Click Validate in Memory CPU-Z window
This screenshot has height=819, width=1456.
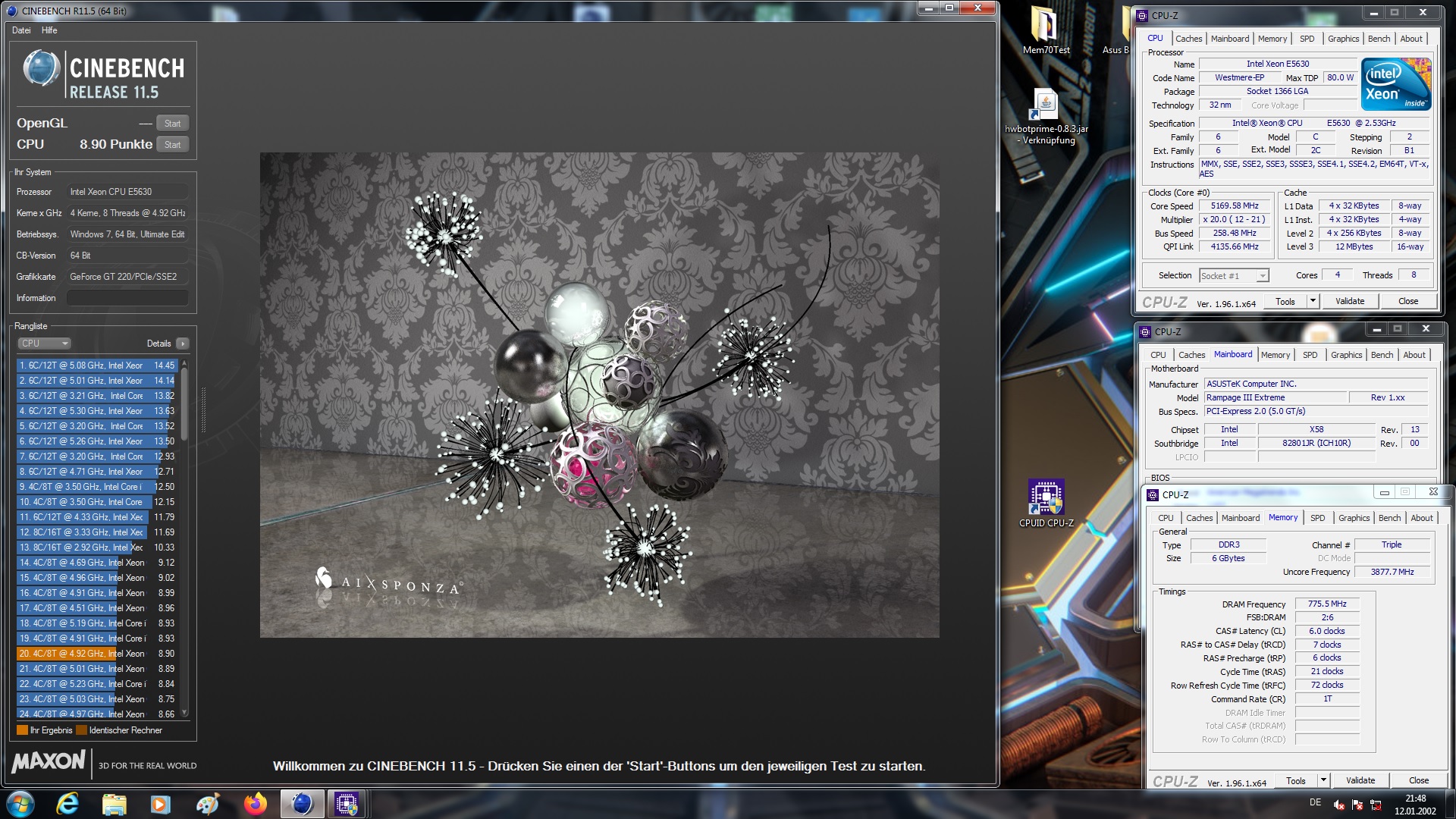click(1360, 780)
